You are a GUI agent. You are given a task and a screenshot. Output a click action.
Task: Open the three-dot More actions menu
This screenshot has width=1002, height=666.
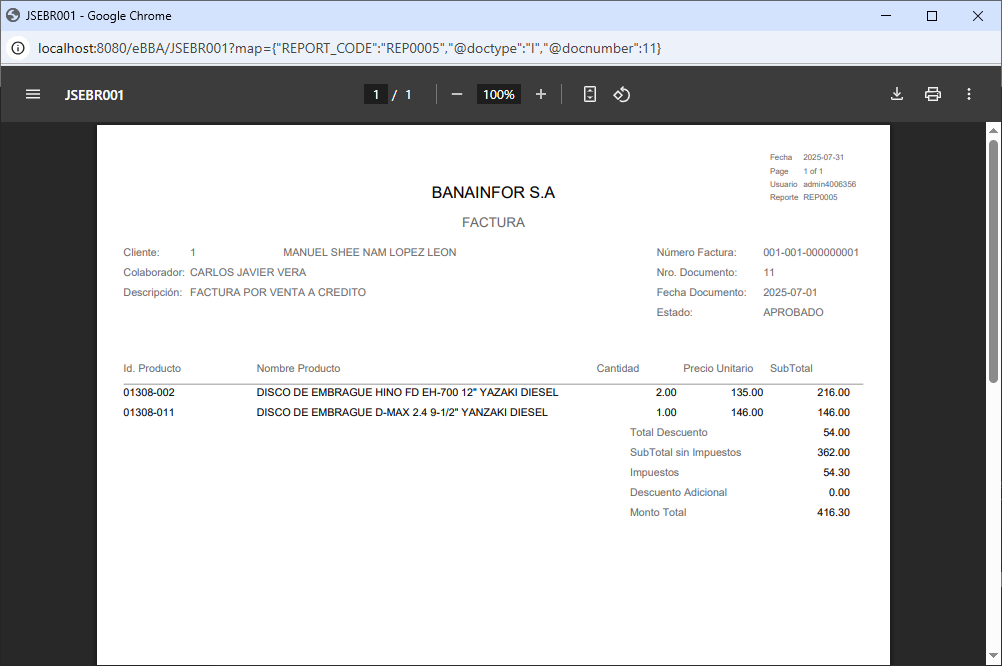(968, 94)
